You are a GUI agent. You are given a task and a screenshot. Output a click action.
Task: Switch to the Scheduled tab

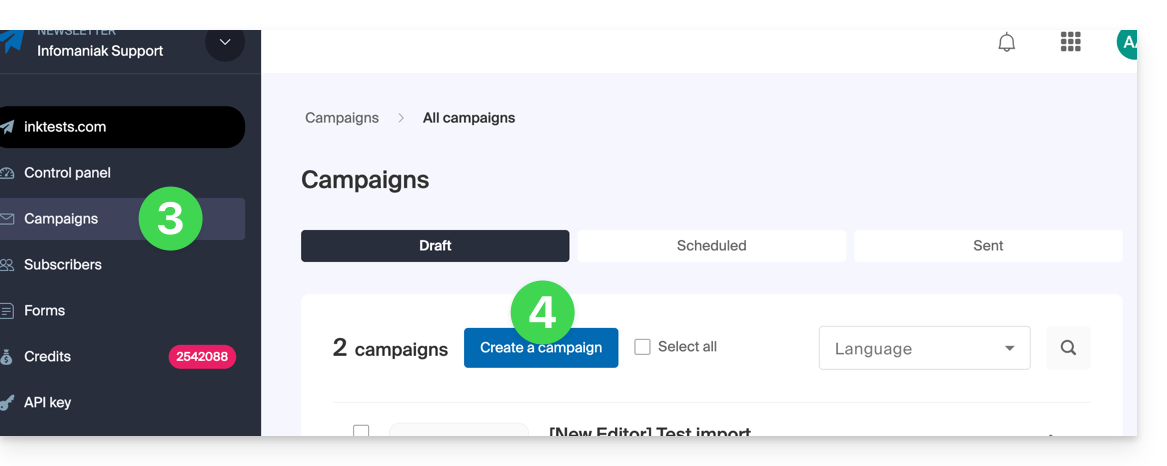pos(711,246)
